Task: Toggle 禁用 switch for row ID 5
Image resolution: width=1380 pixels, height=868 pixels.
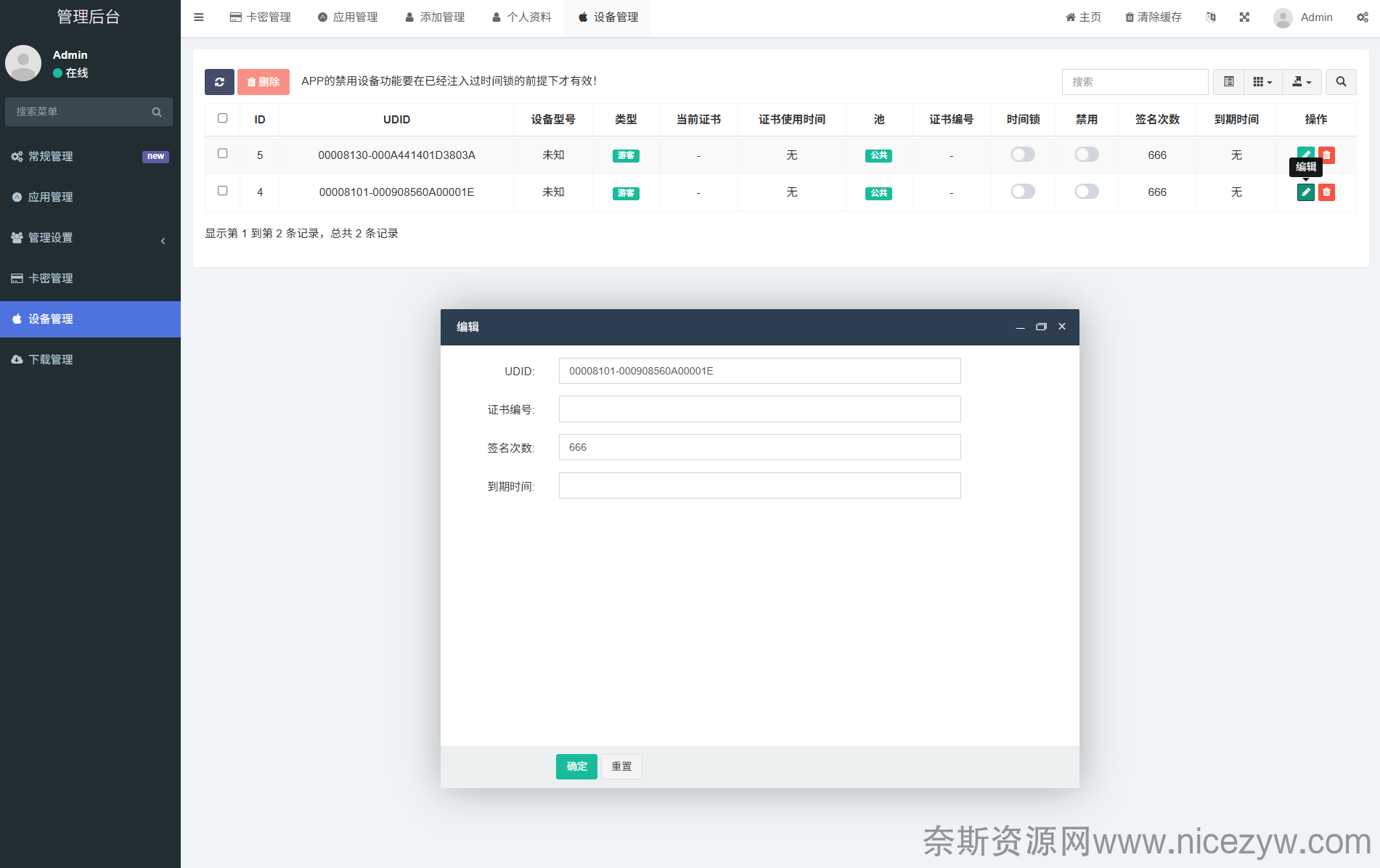Action: tap(1087, 155)
